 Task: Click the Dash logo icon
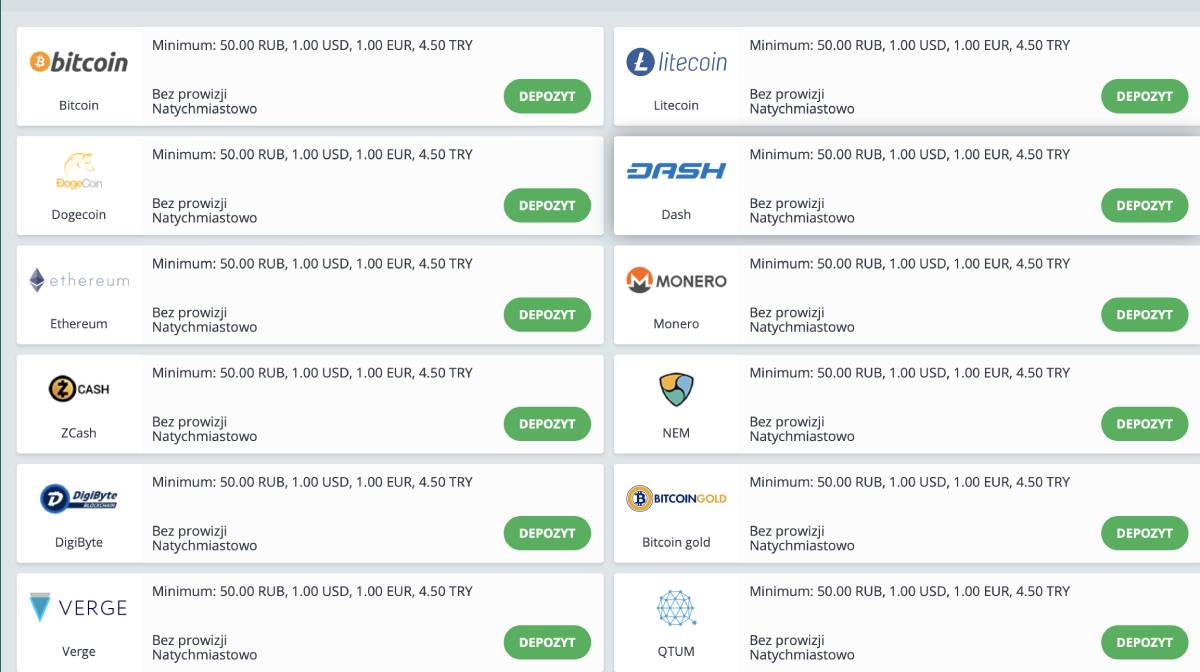[x=676, y=171]
